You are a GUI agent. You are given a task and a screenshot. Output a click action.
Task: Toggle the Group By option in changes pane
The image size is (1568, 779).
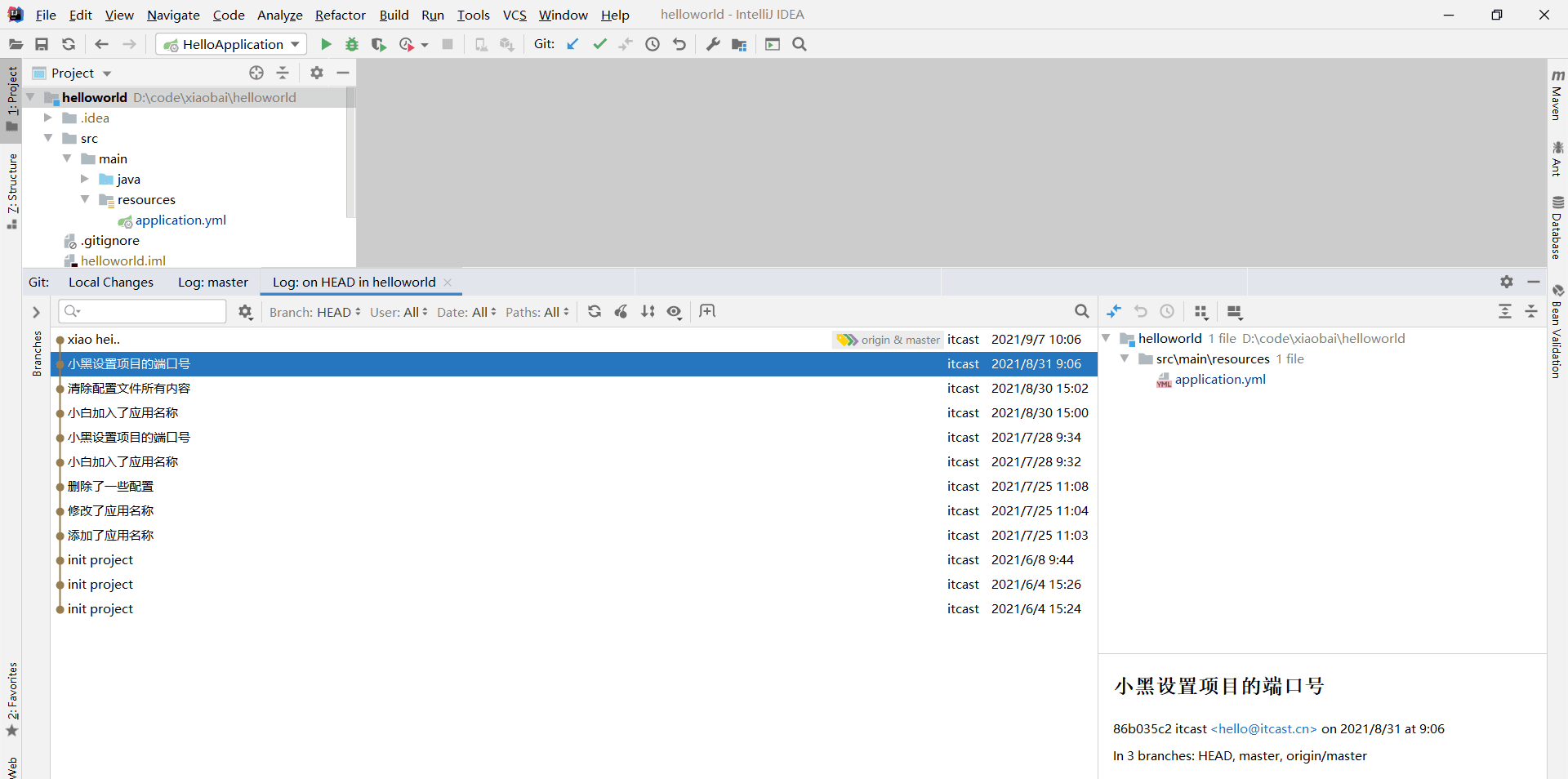1200,311
